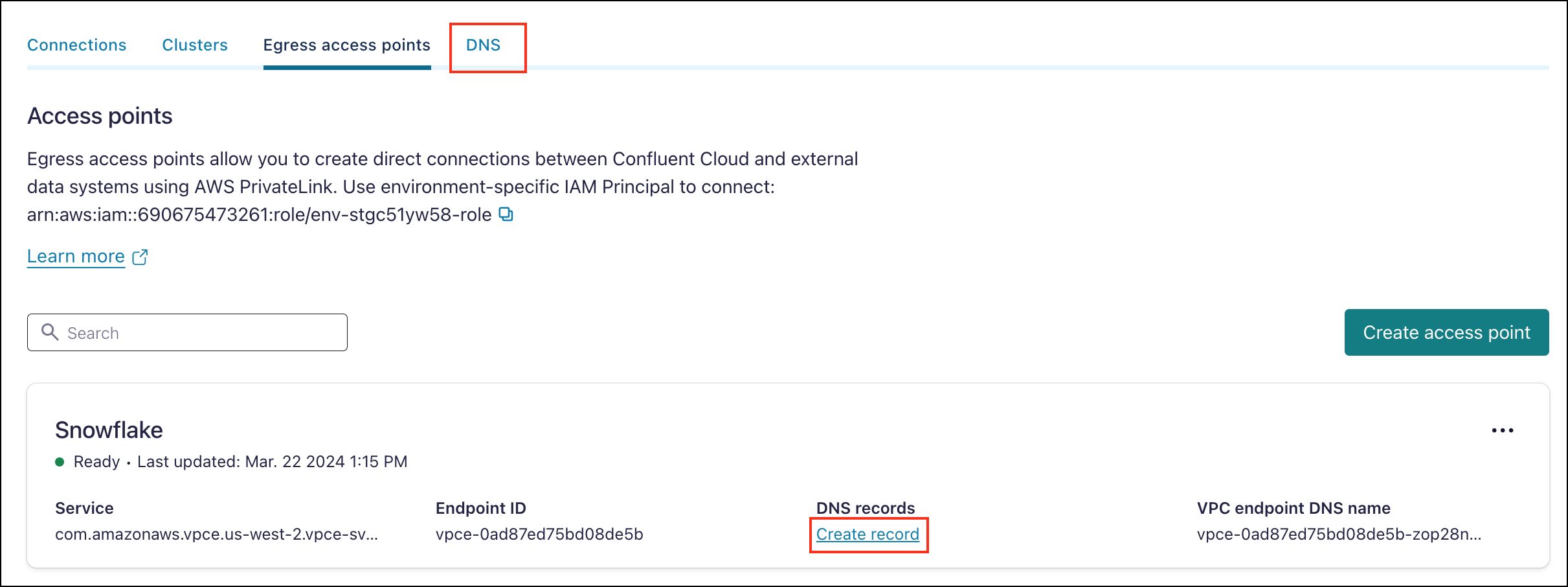The image size is (1568, 587).
Task: Click the search magnifier icon
Action: 50,332
